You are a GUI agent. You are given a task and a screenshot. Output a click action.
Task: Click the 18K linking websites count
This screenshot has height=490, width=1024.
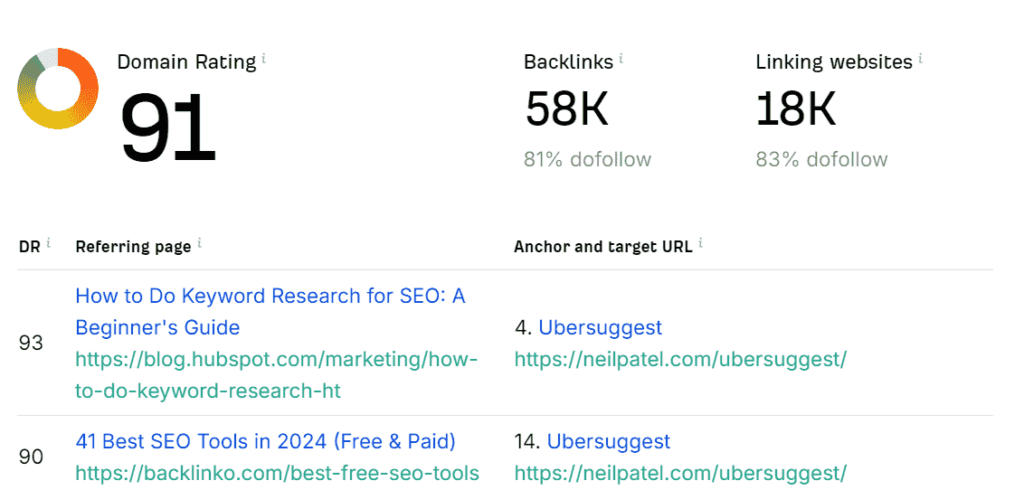[795, 109]
